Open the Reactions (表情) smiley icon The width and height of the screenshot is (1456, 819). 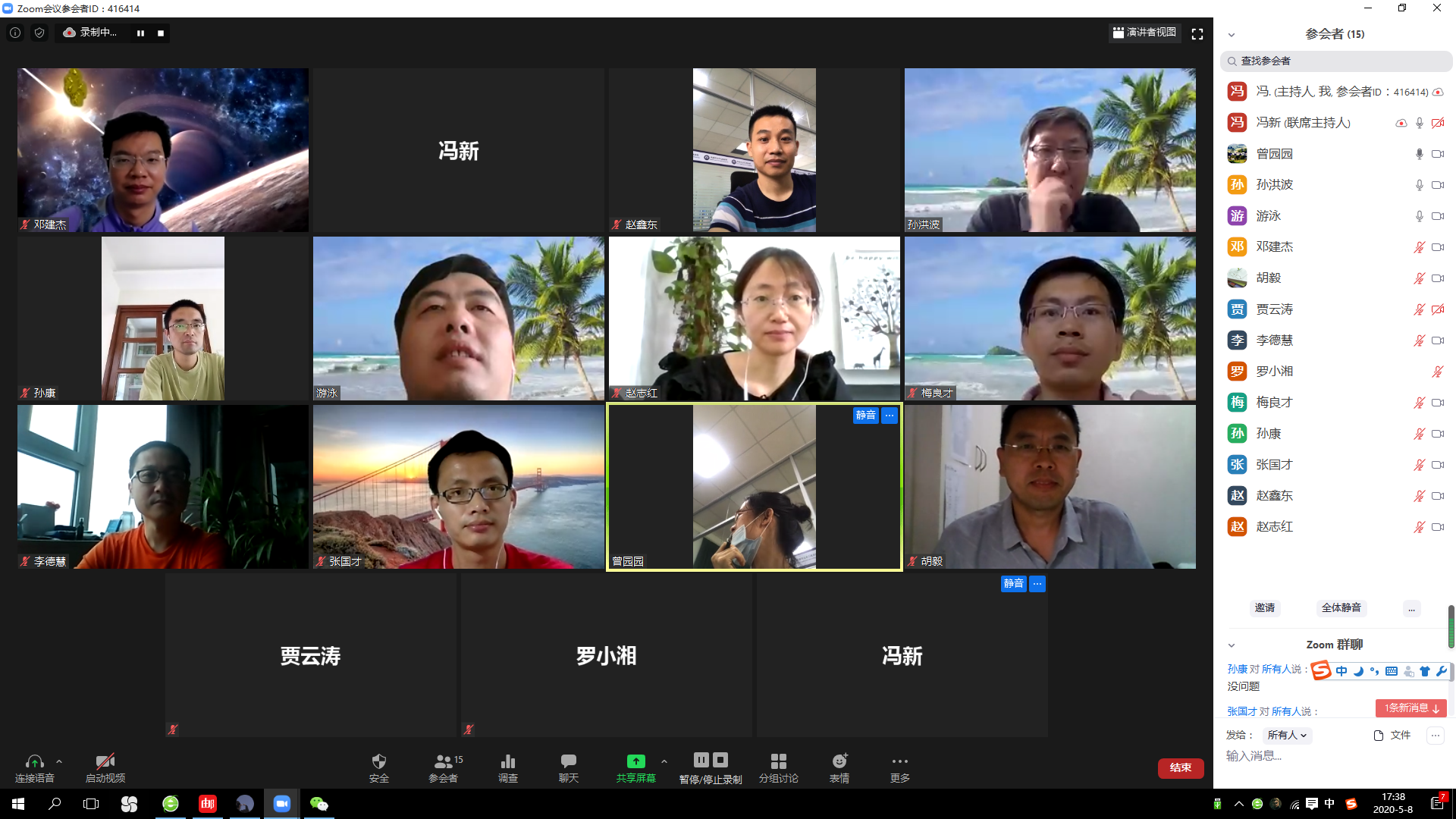click(839, 761)
